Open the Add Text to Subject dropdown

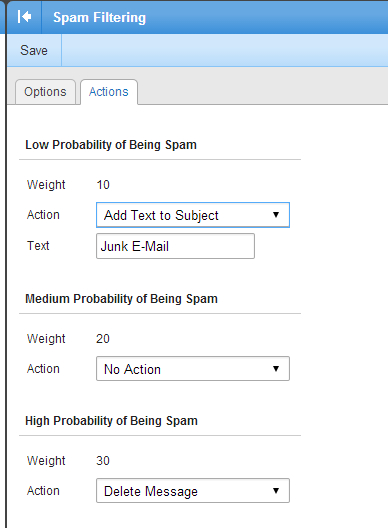[193, 215]
